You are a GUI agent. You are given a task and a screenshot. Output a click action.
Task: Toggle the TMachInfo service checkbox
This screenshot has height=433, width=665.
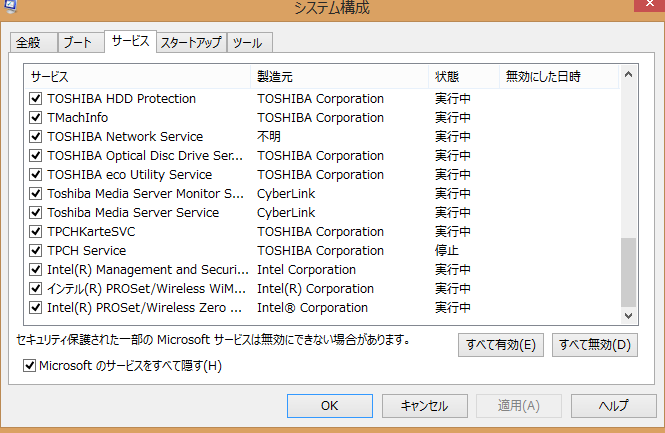(x=36, y=118)
